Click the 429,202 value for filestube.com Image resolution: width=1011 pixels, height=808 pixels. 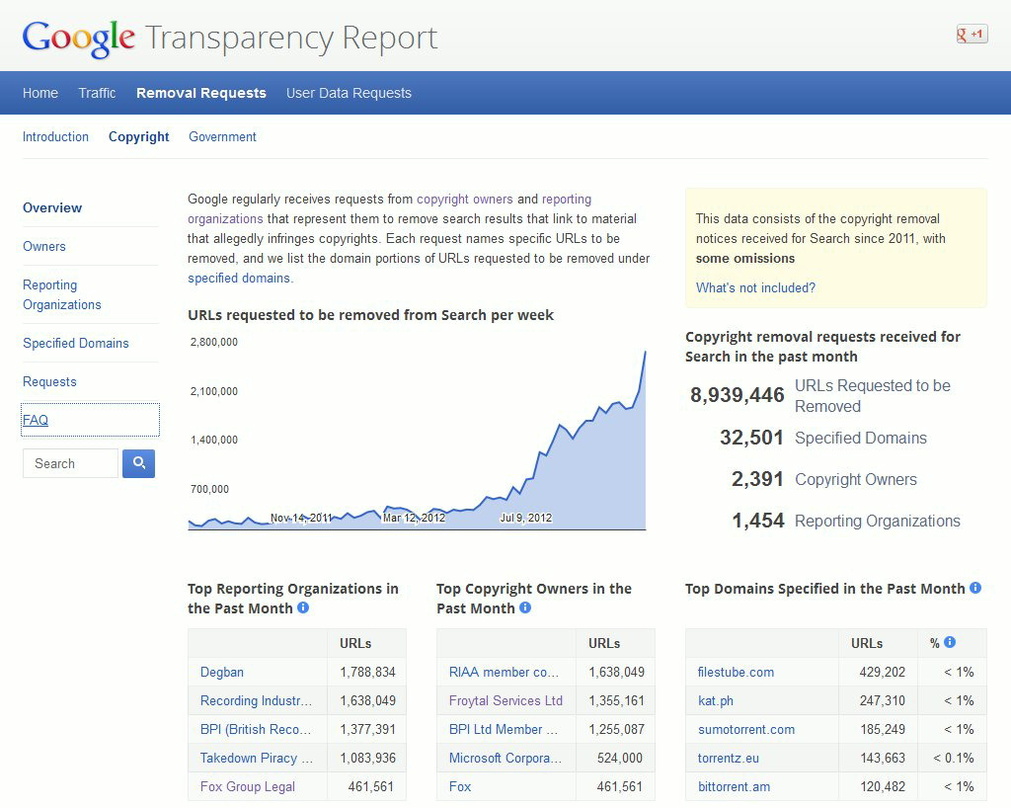(x=882, y=672)
